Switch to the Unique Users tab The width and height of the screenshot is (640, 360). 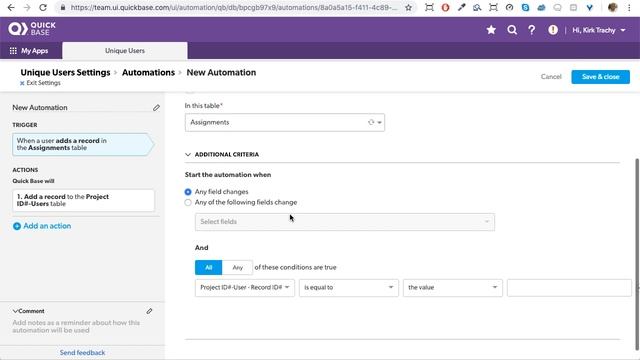click(x=125, y=51)
